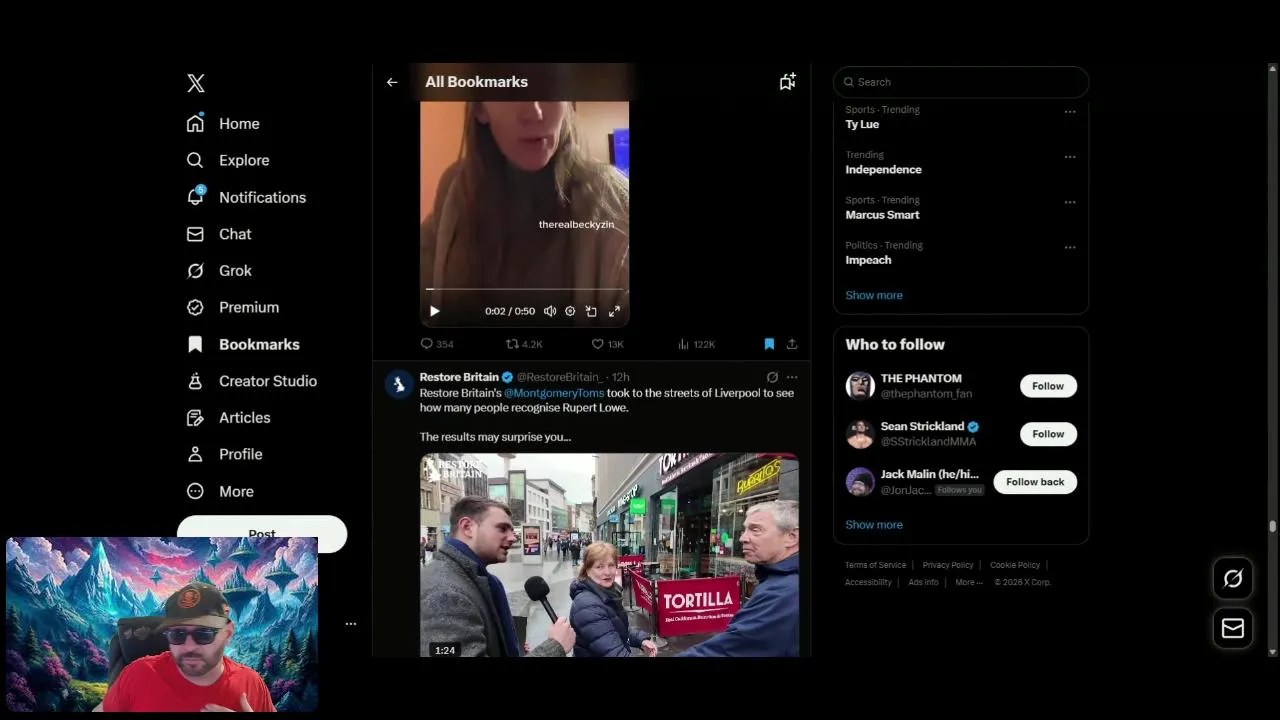Mute the video volume icon
Image resolution: width=1280 pixels, height=720 pixels.
(550, 311)
